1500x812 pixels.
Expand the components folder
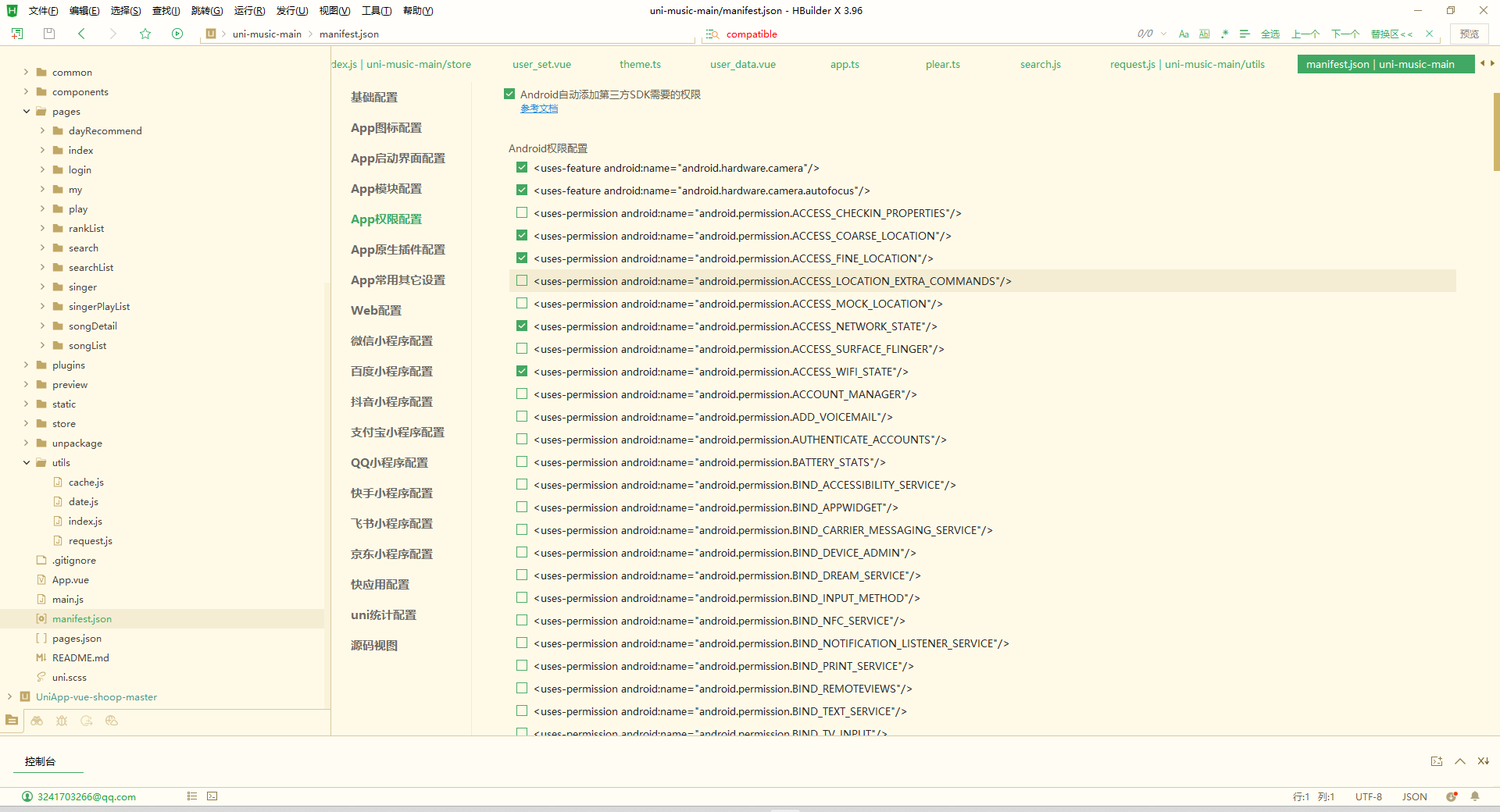click(26, 91)
